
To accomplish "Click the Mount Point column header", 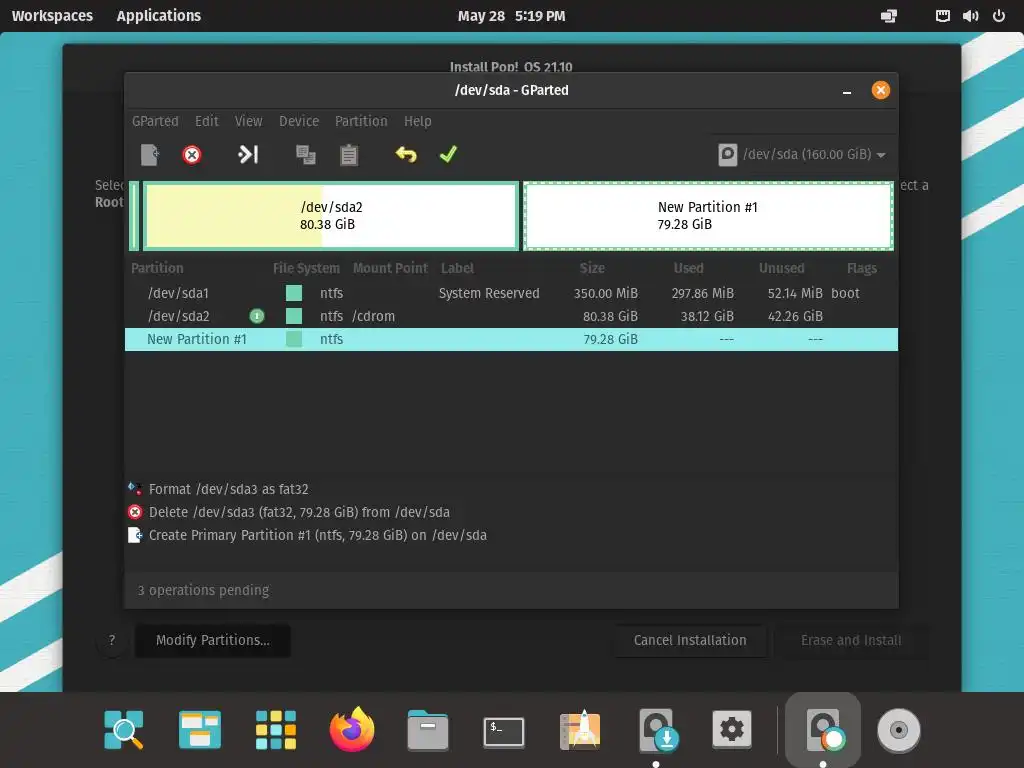I will click(x=390, y=268).
